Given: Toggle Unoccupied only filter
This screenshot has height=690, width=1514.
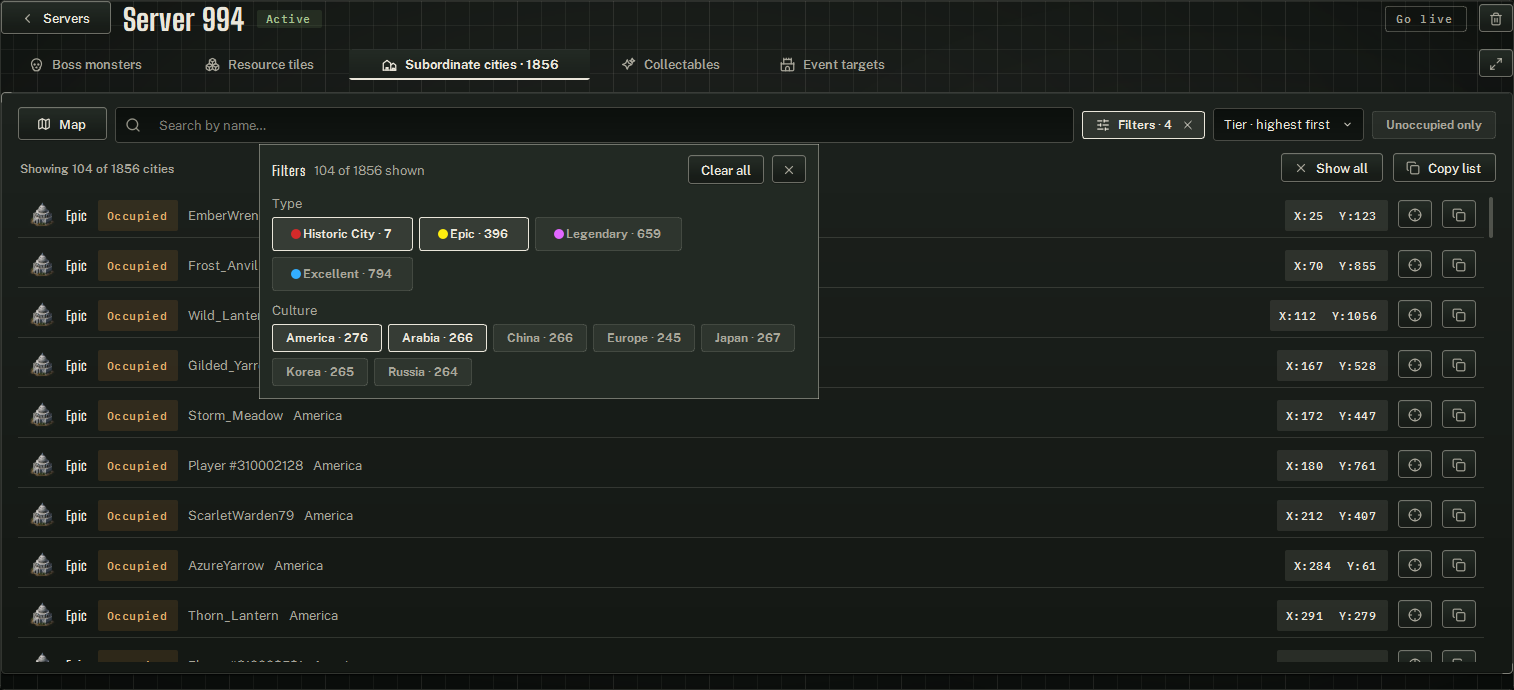Looking at the screenshot, I should coord(1433,125).
